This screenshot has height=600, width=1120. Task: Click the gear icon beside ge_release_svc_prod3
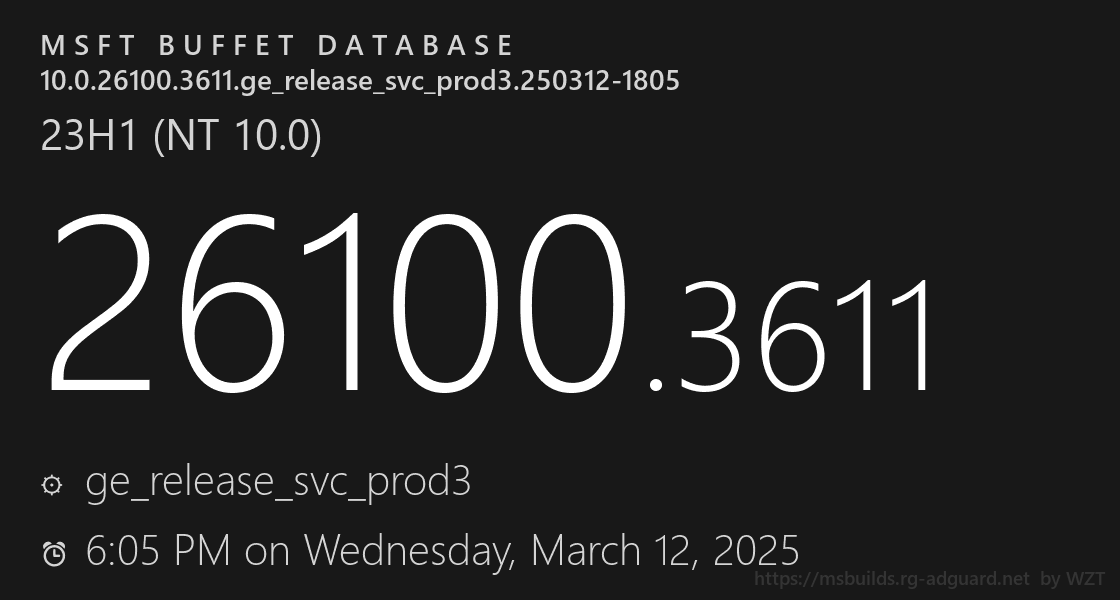tap(52, 486)
